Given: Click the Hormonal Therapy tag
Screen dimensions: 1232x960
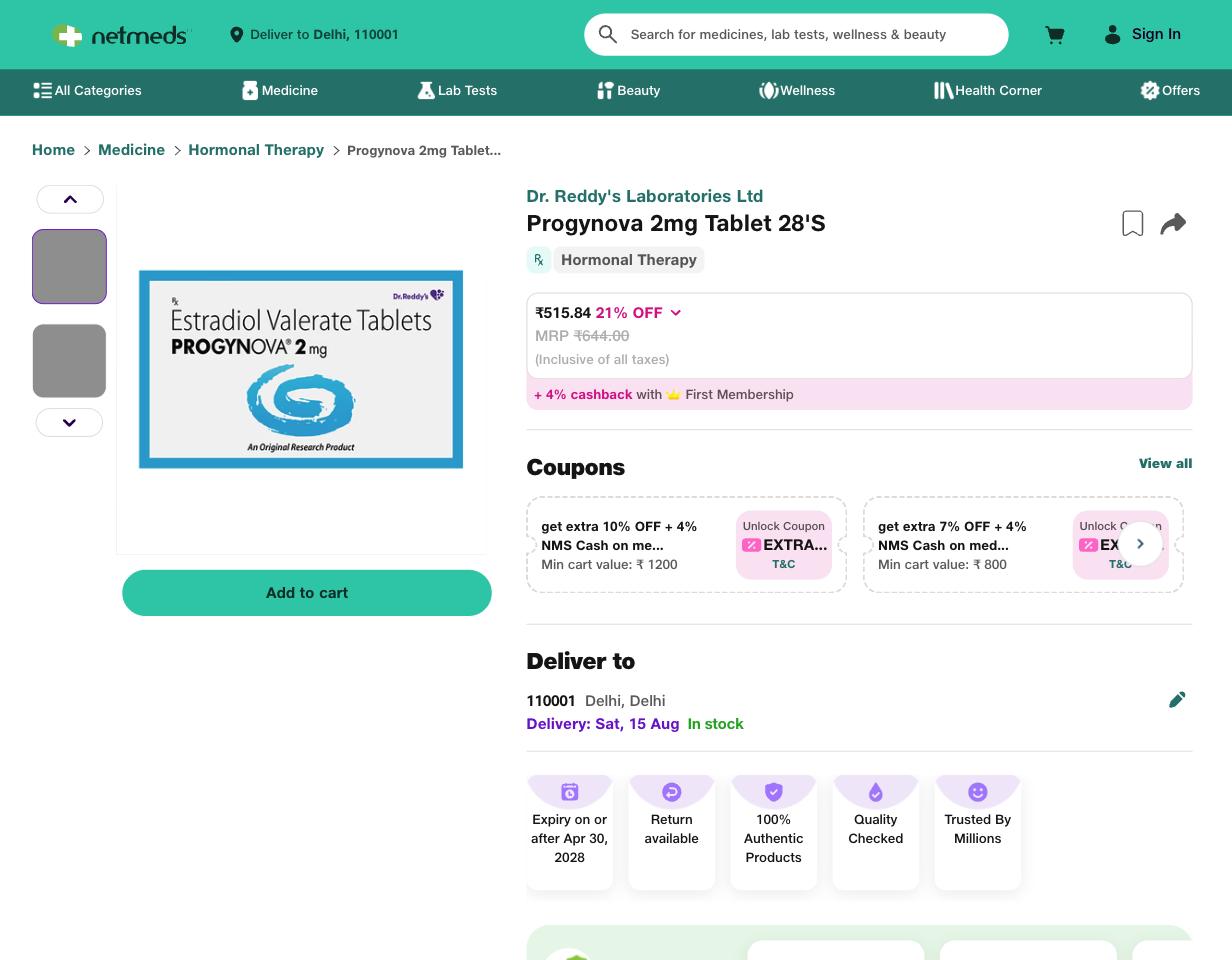Looking at the screenshot, I should click(628, 260).
